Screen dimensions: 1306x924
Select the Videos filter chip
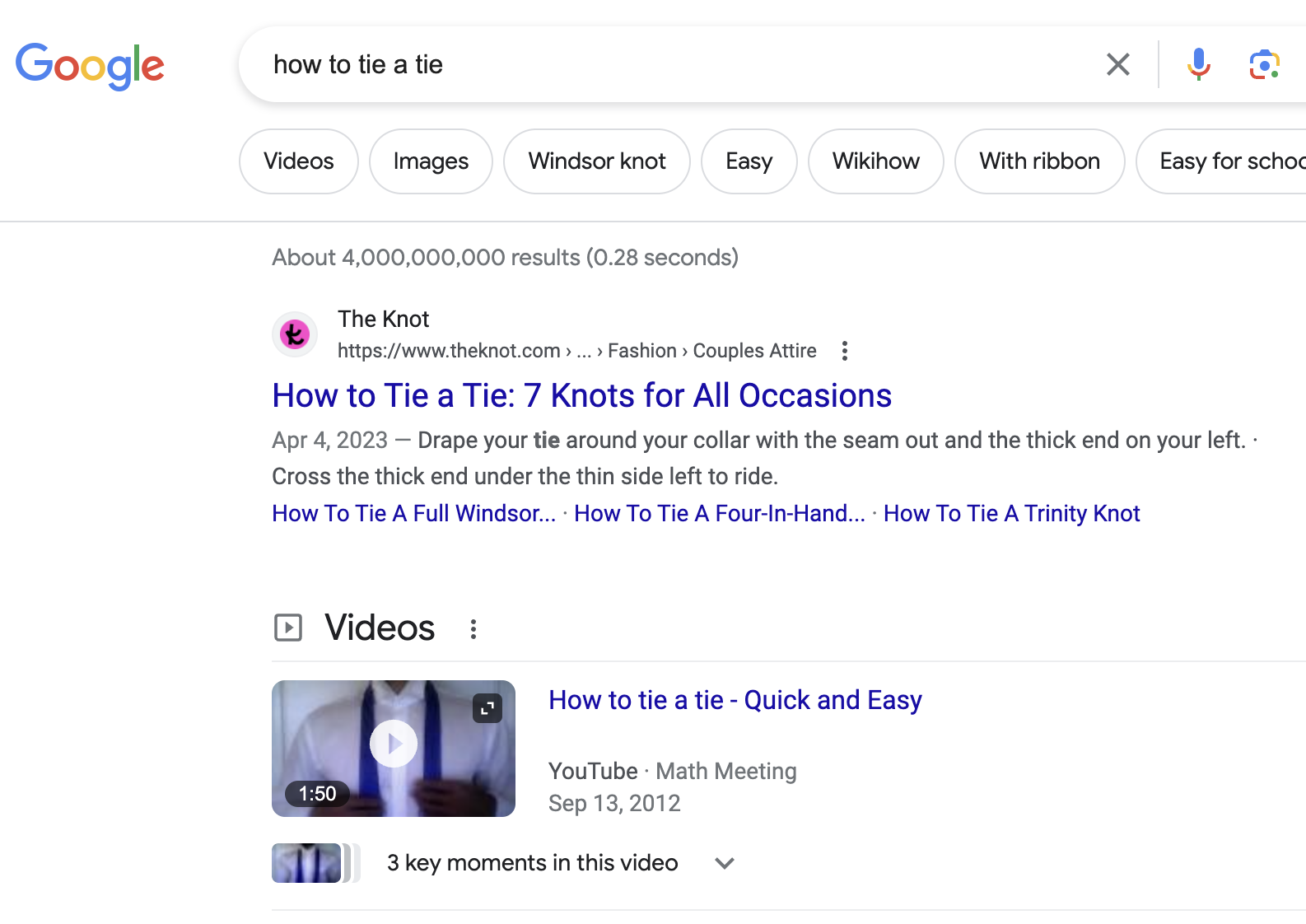(x=298, y=161)
